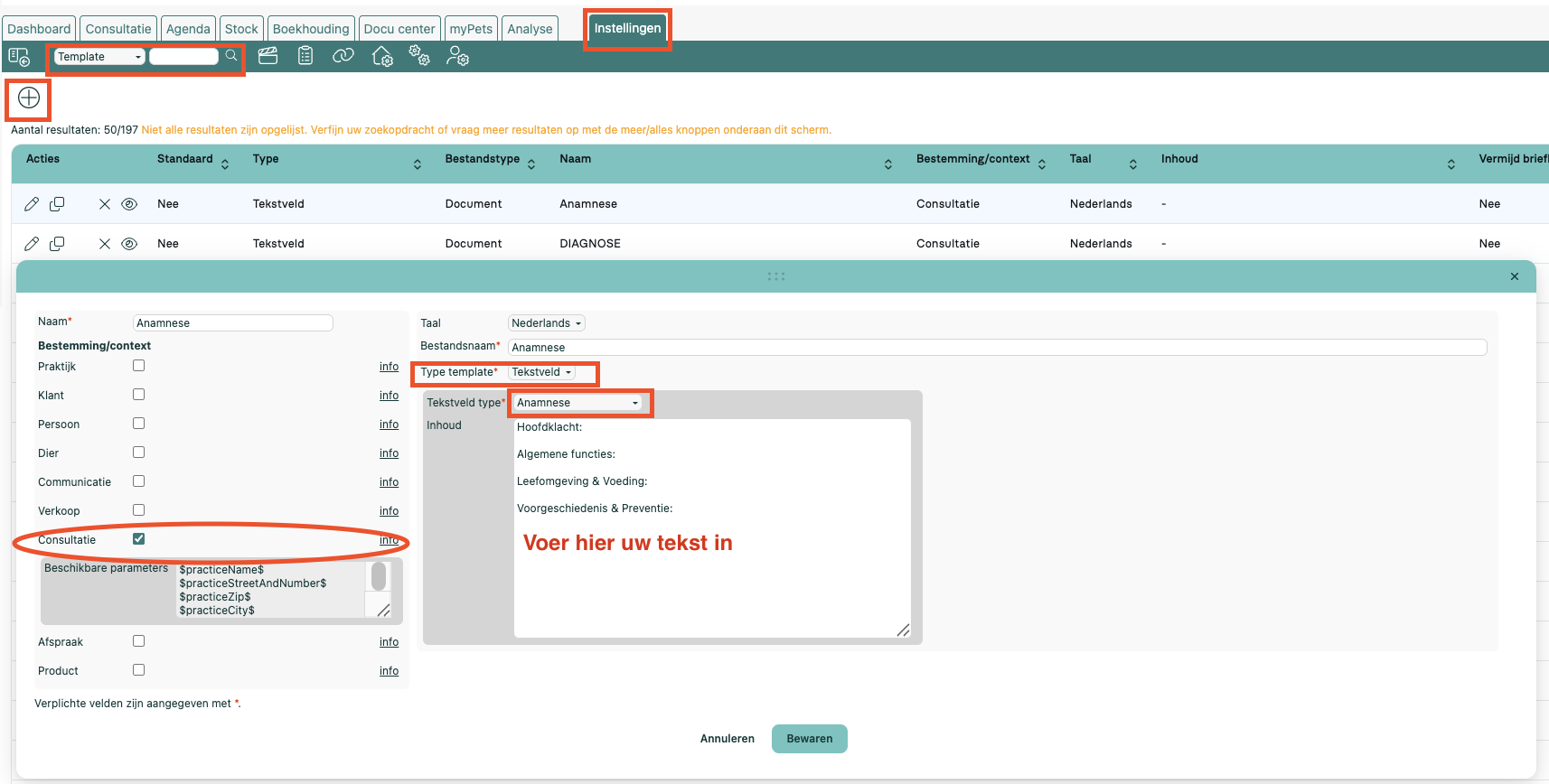Grab the dialog drag handle dots

pos(776,276)
